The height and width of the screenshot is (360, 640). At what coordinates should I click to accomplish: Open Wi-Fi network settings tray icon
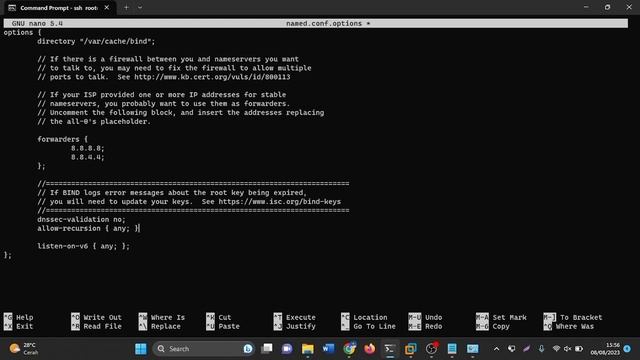556,349
